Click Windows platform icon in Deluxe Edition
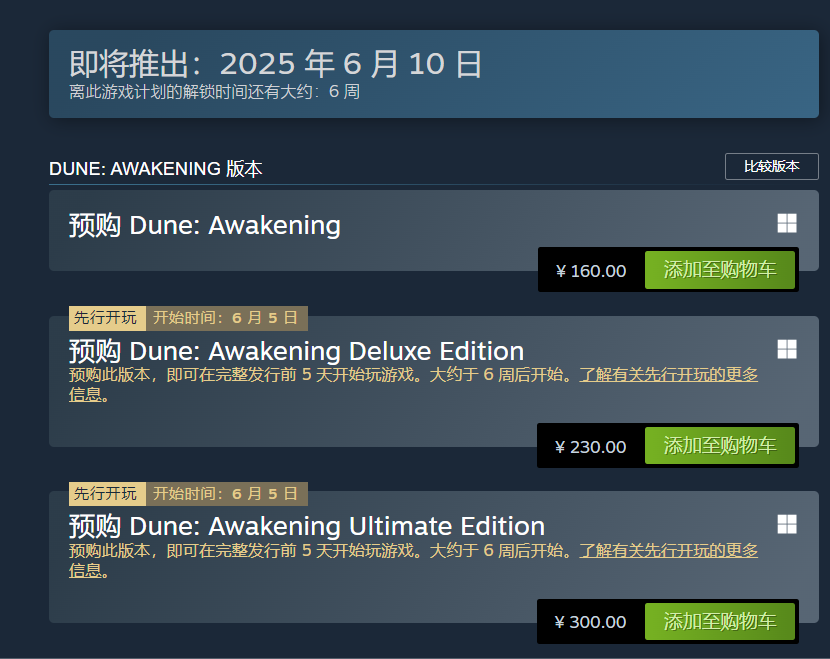 (787, 349)
